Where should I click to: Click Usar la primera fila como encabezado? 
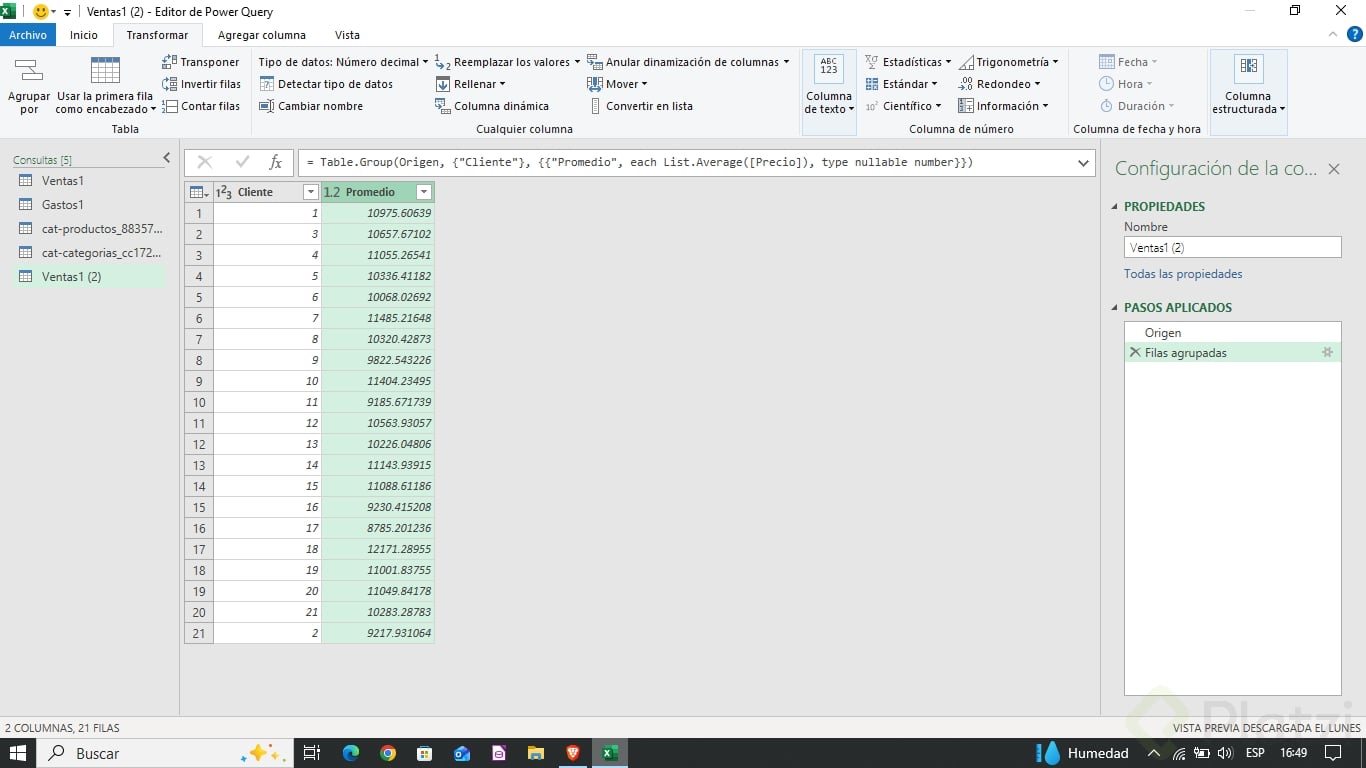coord(105,85)
